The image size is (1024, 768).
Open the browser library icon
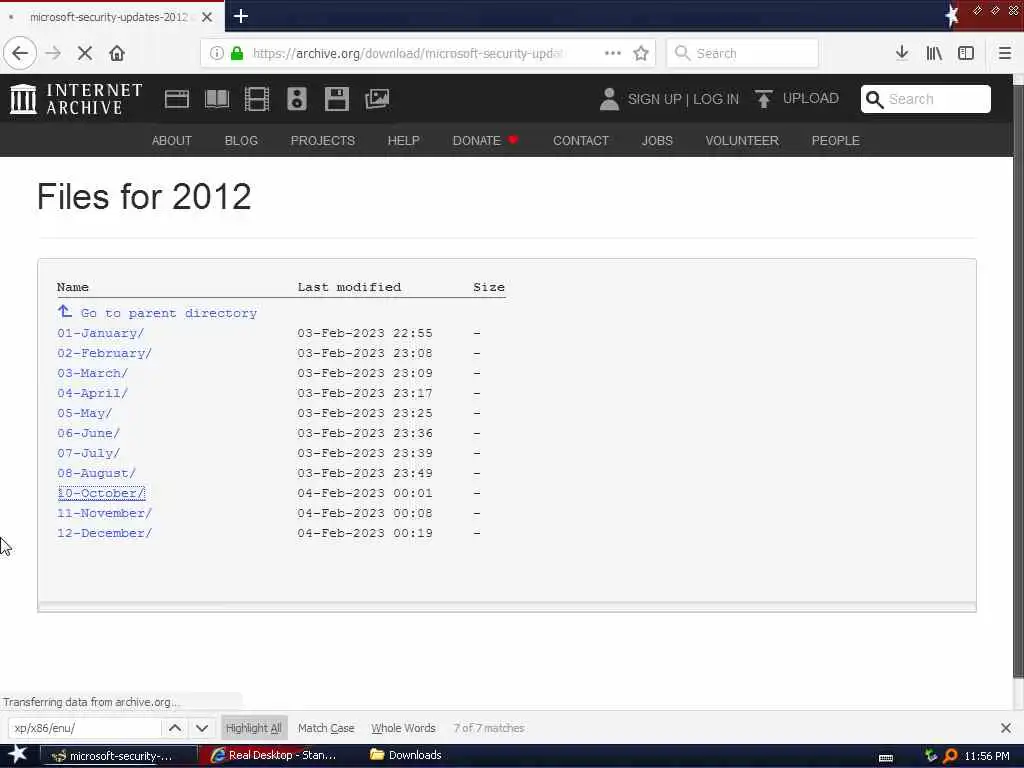(x=934, y=53)
